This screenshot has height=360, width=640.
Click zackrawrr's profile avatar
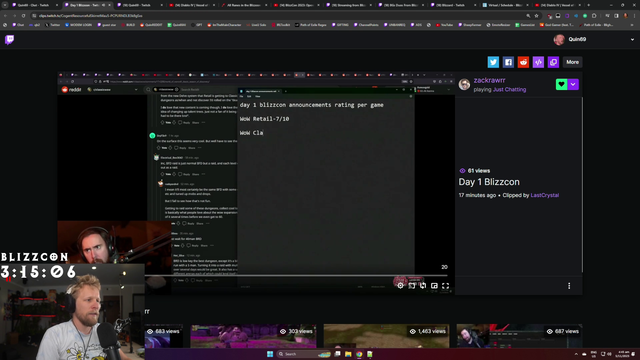click(464, 84)
